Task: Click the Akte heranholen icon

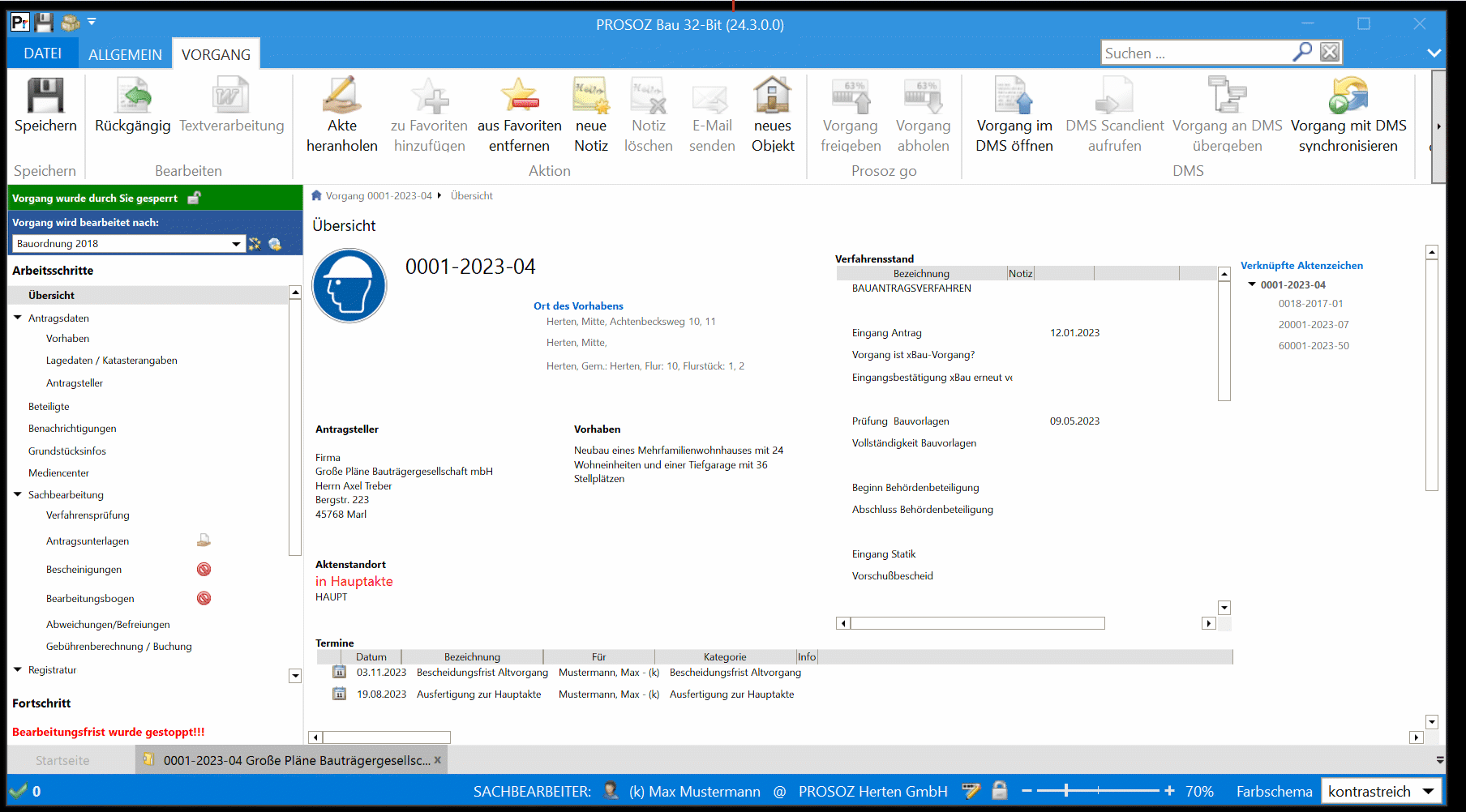Action: click(x=341, y=96)
